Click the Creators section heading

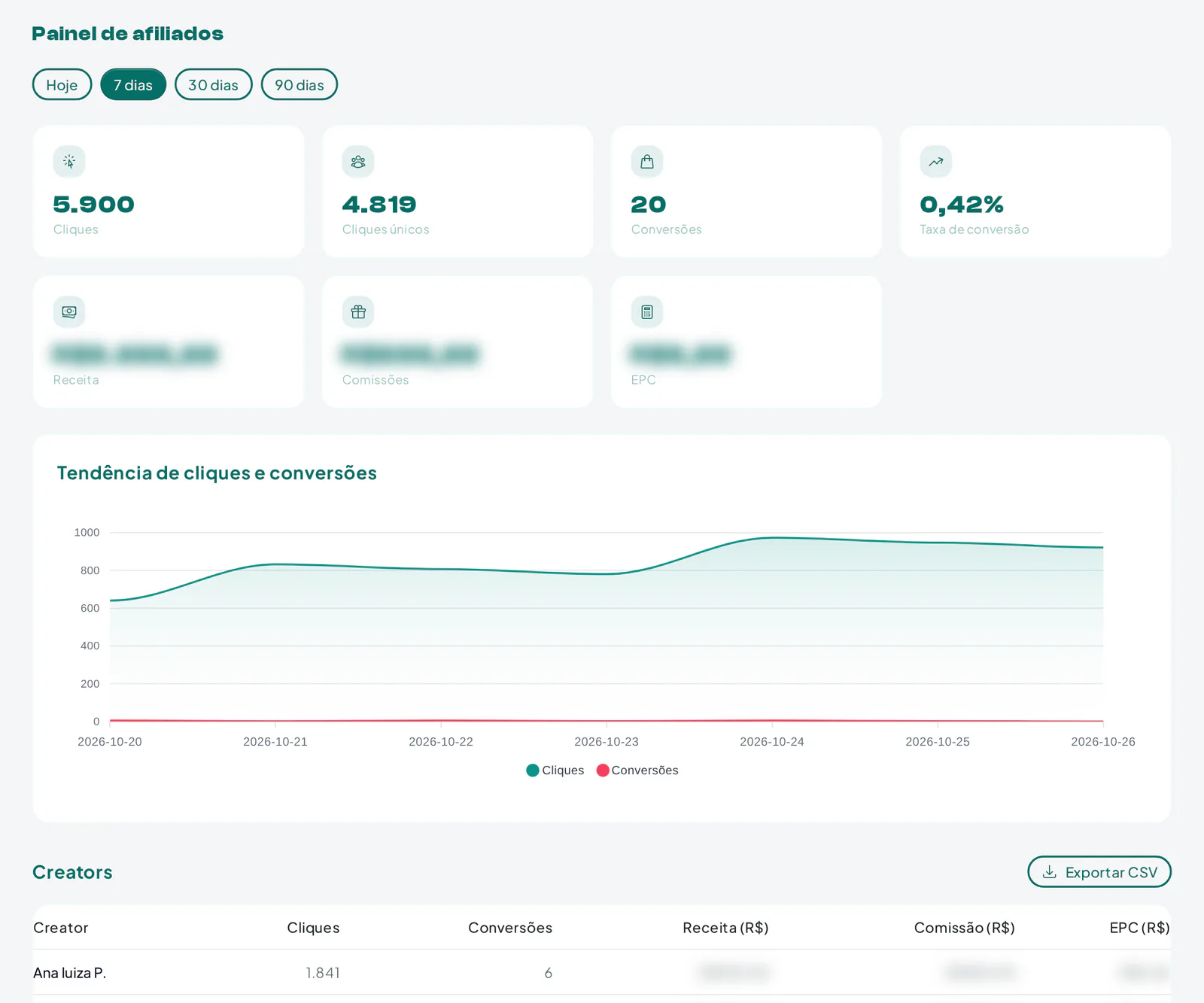point(72,872)
